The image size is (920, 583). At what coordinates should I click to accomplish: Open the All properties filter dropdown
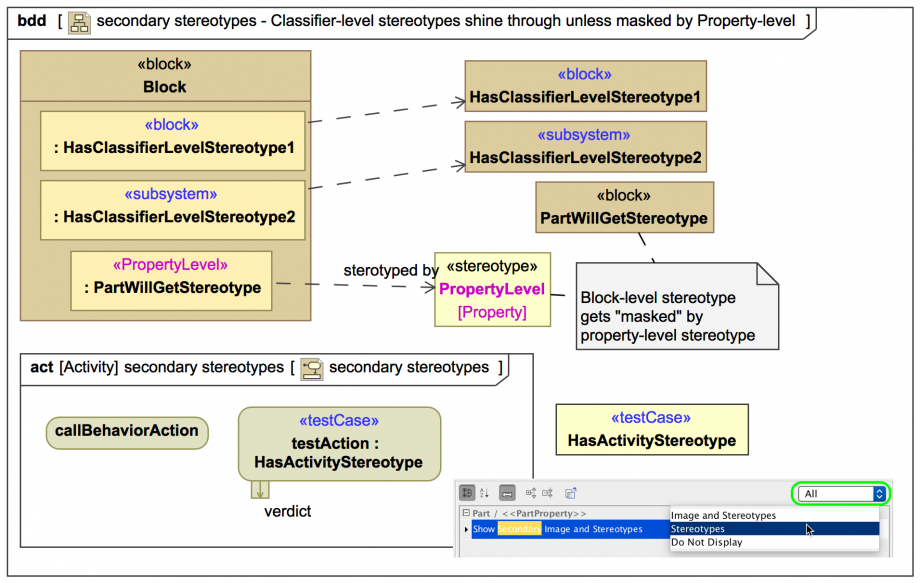click(841, 494)
